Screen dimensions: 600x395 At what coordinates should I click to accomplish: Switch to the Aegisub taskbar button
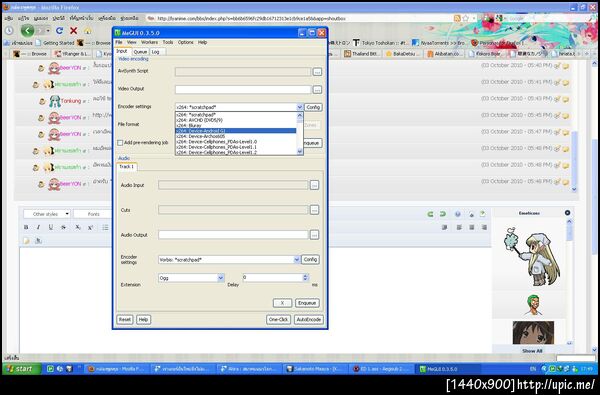pyautogui.click(x=381, y=369)
